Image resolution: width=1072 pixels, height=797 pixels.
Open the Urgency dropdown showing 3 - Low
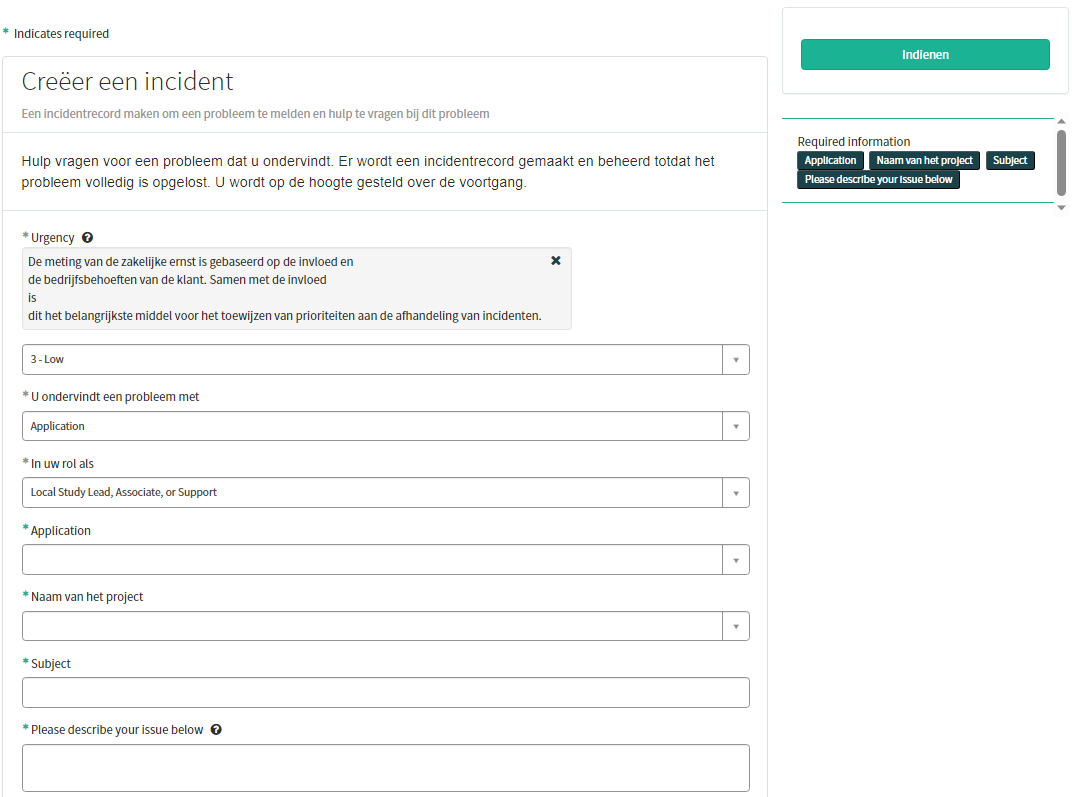(x=372, y=360)
